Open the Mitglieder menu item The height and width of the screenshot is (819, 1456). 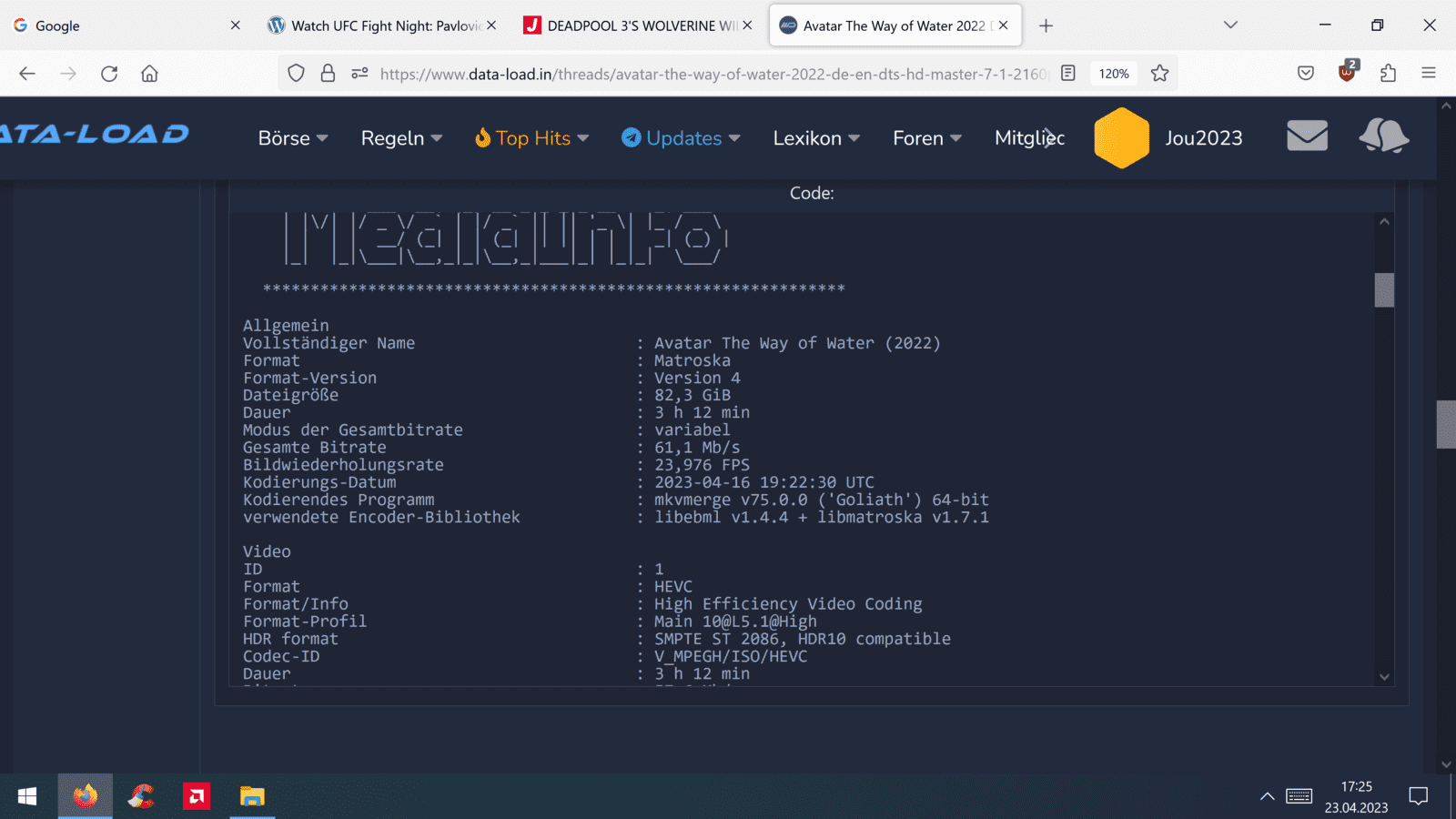[x=1029, y=138]
